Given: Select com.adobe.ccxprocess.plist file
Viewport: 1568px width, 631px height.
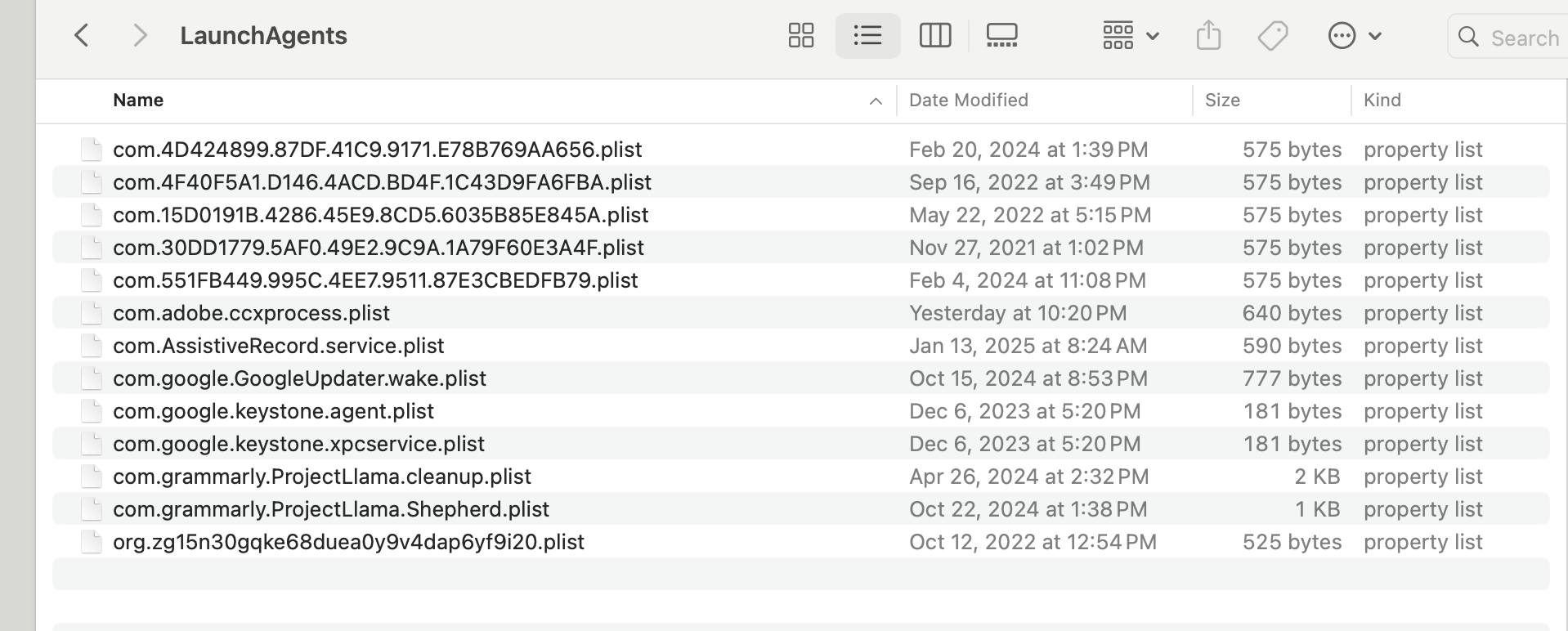Looking at the screenshot, I should click(251, 313).
